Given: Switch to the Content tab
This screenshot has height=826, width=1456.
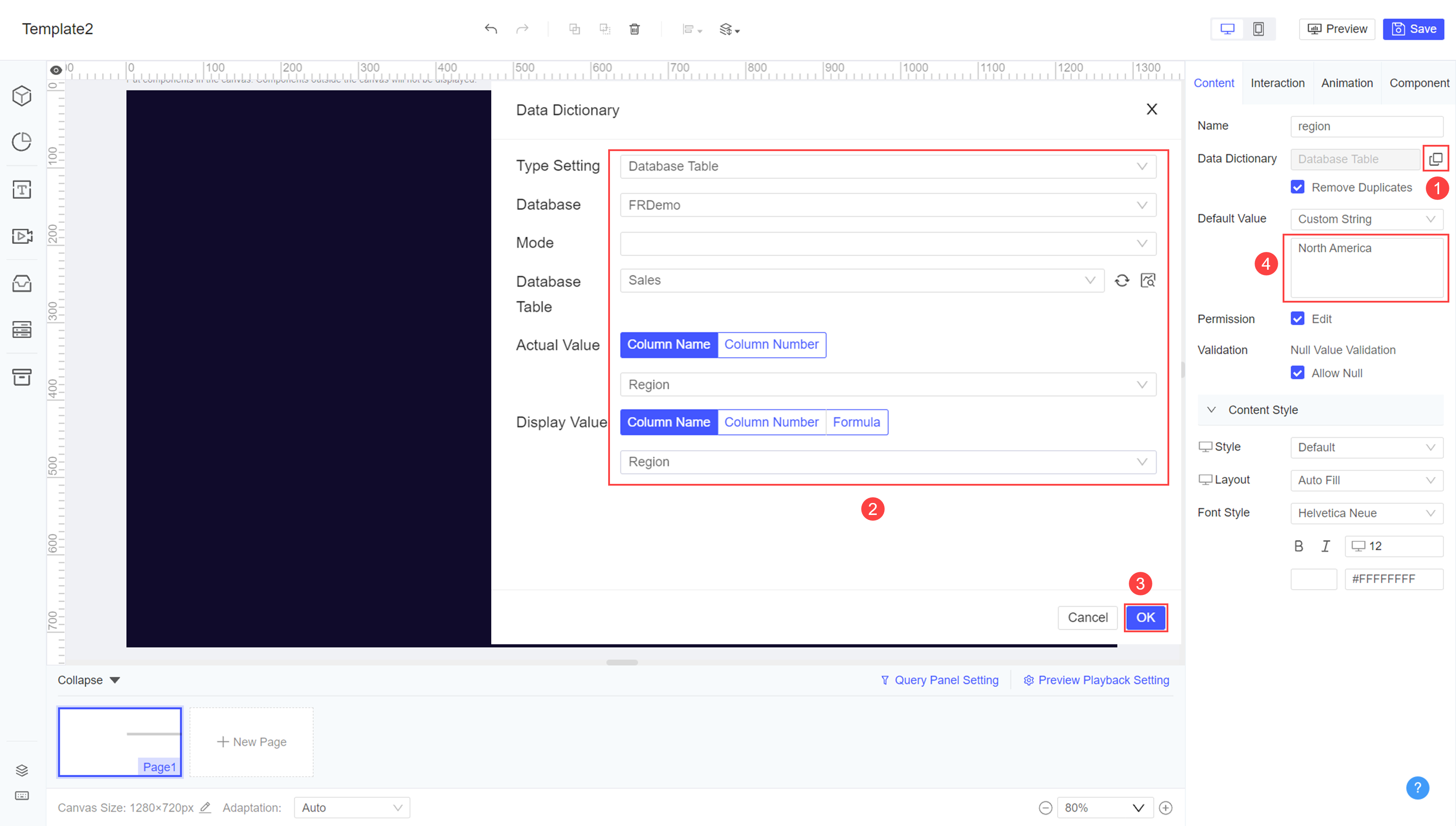Looking at the screenshot, I should pos(1214,84).
